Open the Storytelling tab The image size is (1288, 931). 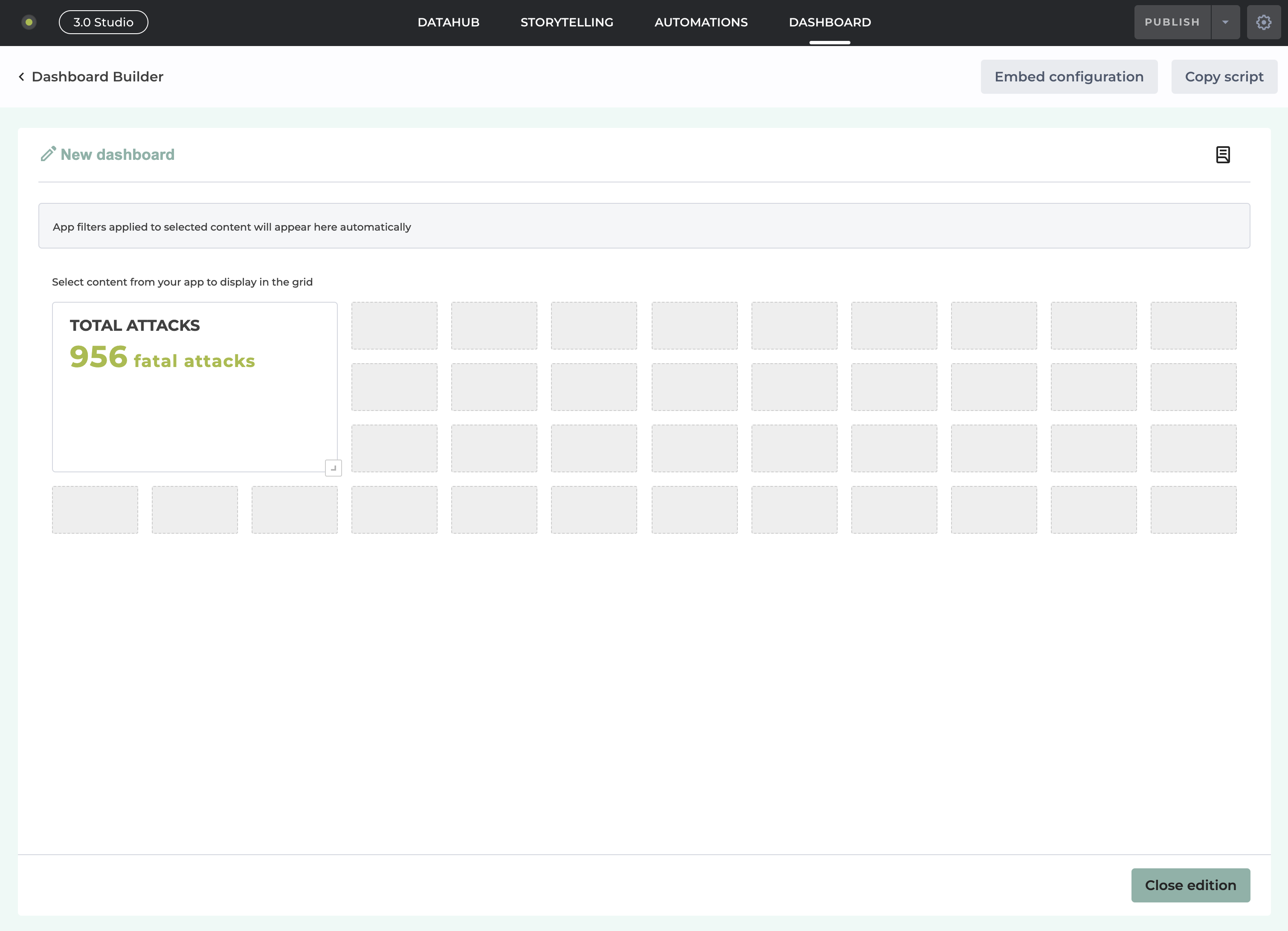[x=566, y=22]
